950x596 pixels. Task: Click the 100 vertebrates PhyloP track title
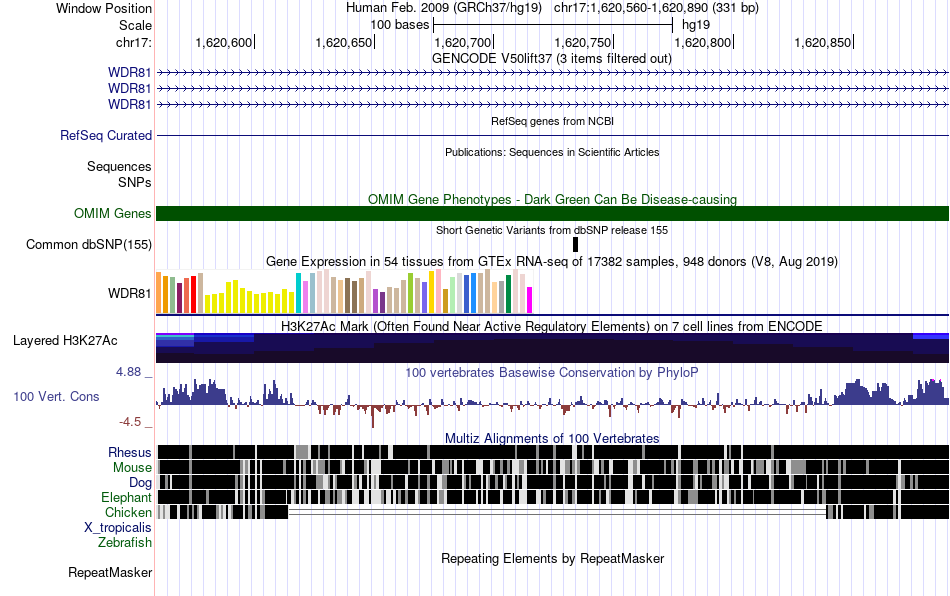coord(552,372)
